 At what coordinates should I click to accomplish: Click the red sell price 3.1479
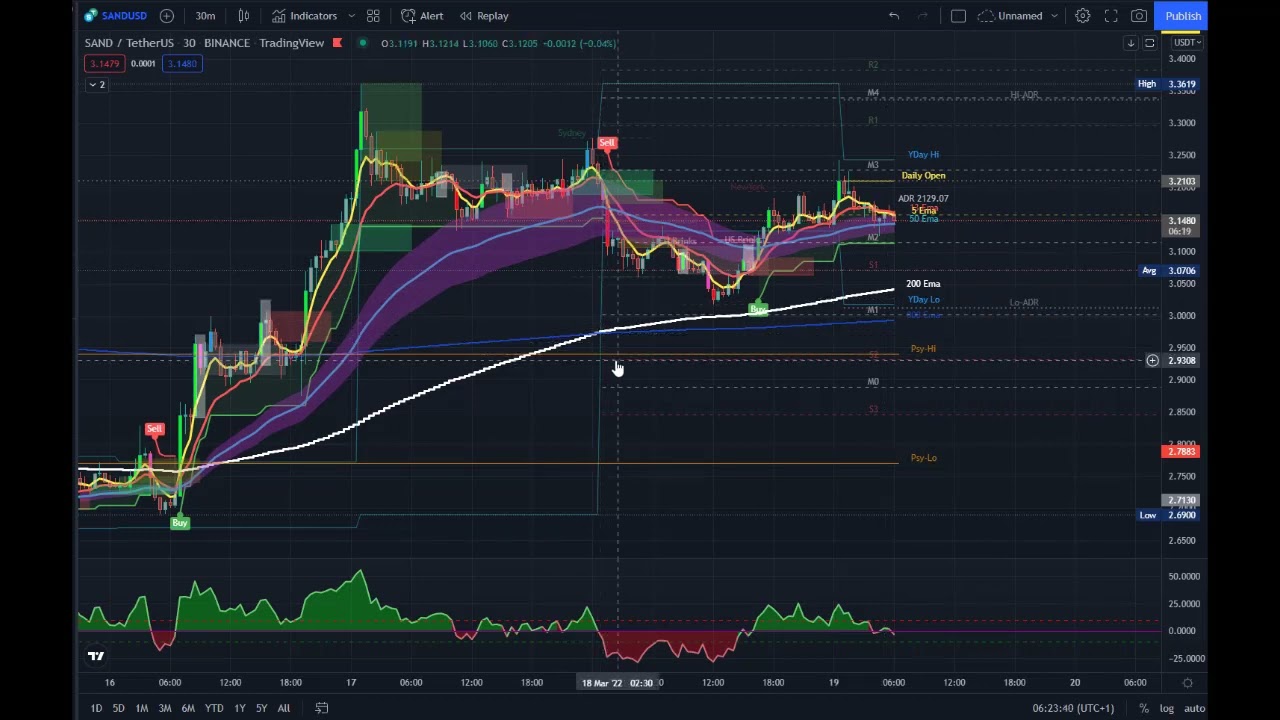(104, 64)
